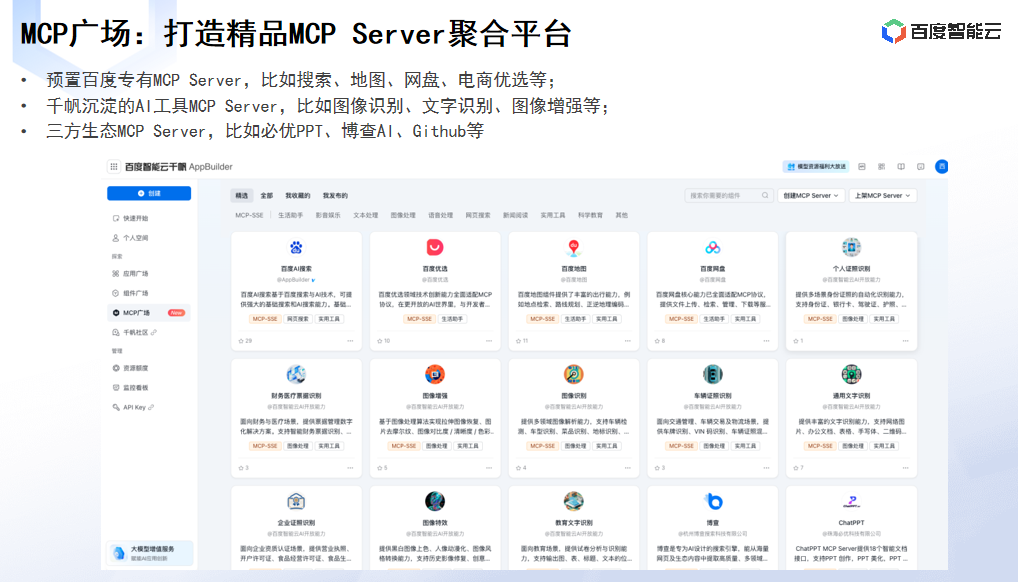Switch to the 全部 tab

pyautogui.click(x=266, y=195)
